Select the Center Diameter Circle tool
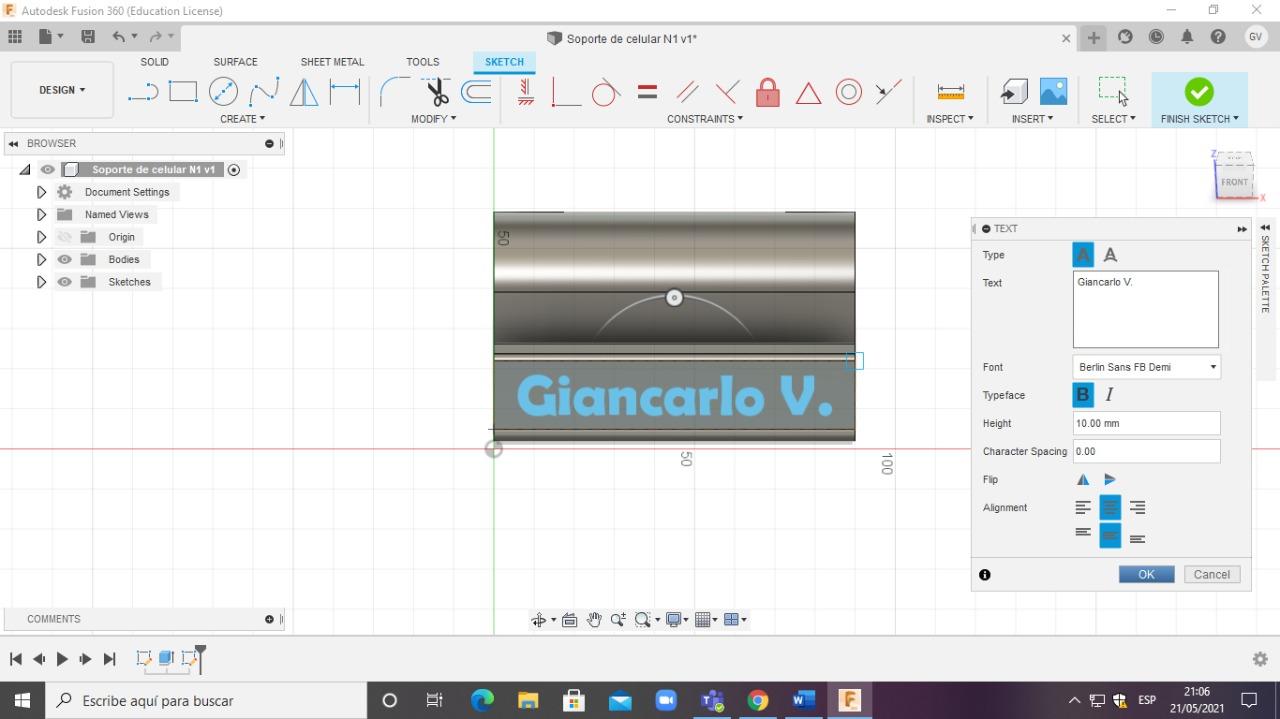Screen dimensions: 1280x719 click(x=223, y=92)
